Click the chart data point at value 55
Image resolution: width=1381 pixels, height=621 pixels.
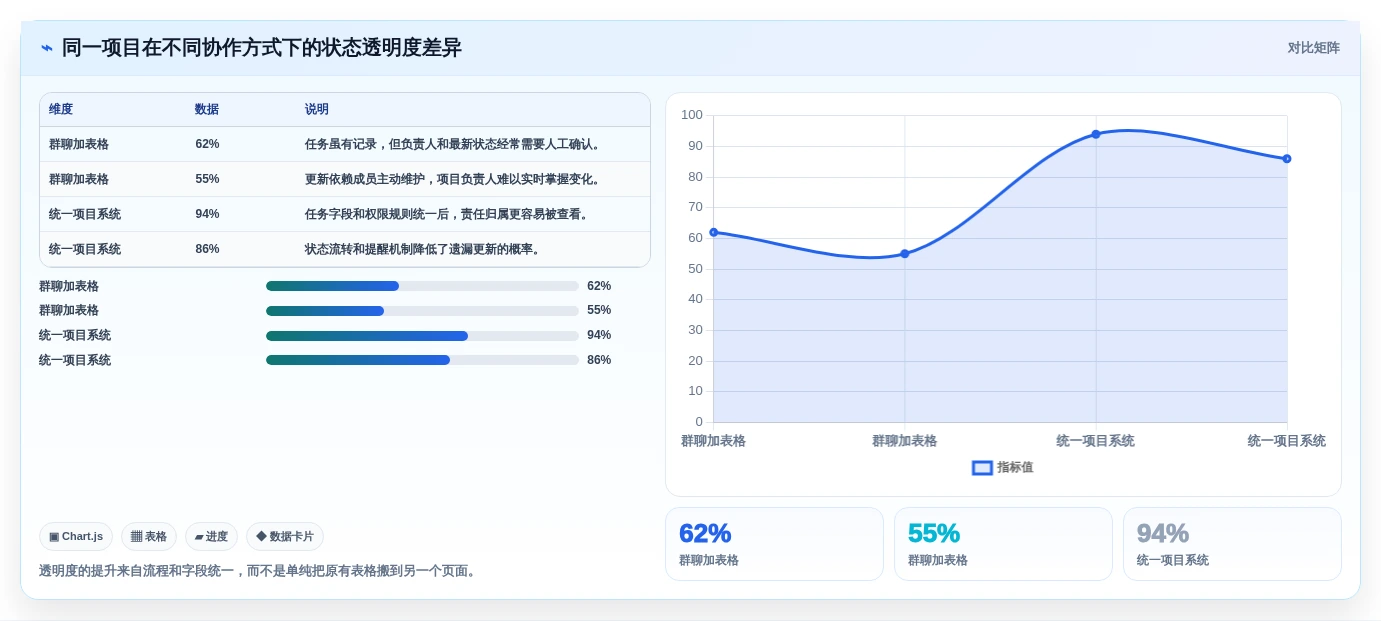[x=905, y=254]
